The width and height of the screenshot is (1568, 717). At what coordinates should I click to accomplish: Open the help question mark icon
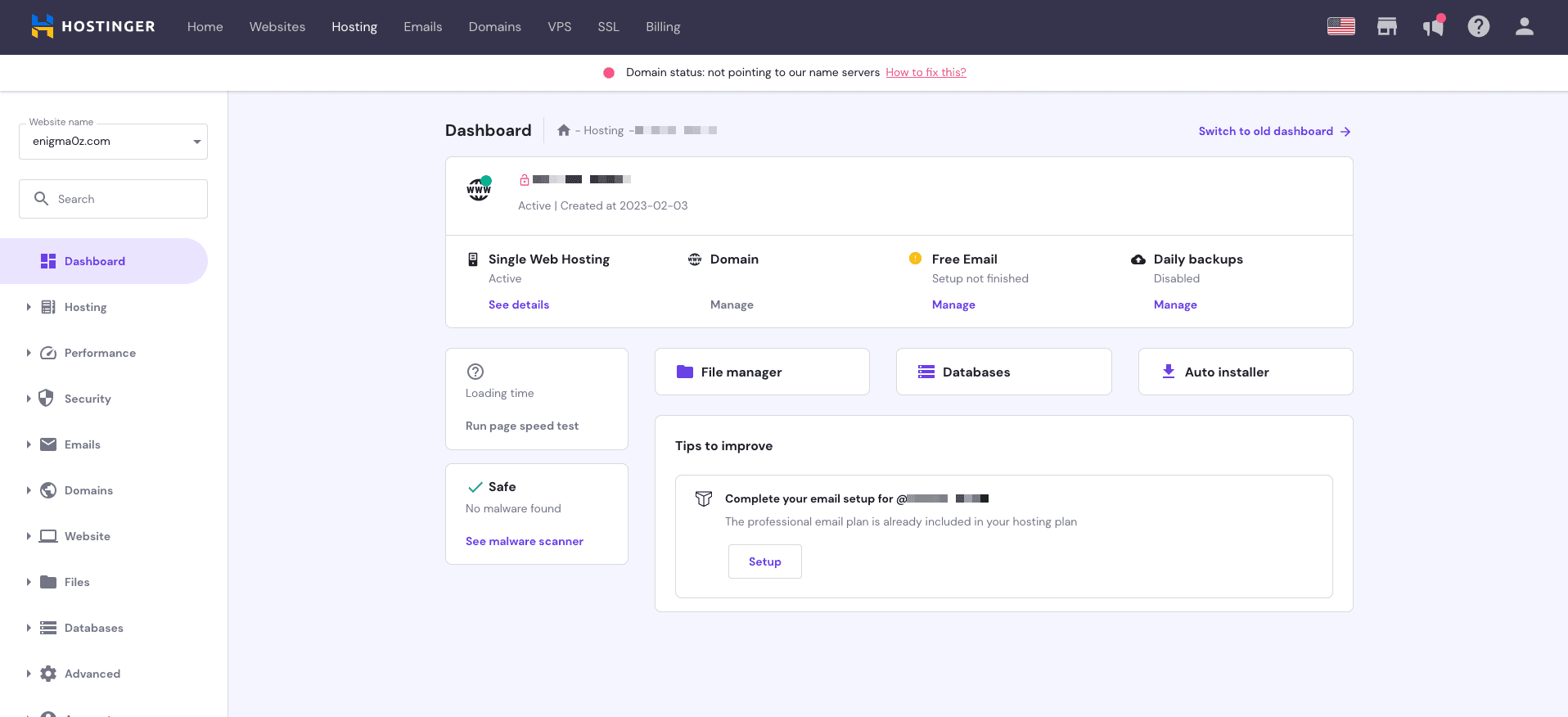tap(1478, 26)
